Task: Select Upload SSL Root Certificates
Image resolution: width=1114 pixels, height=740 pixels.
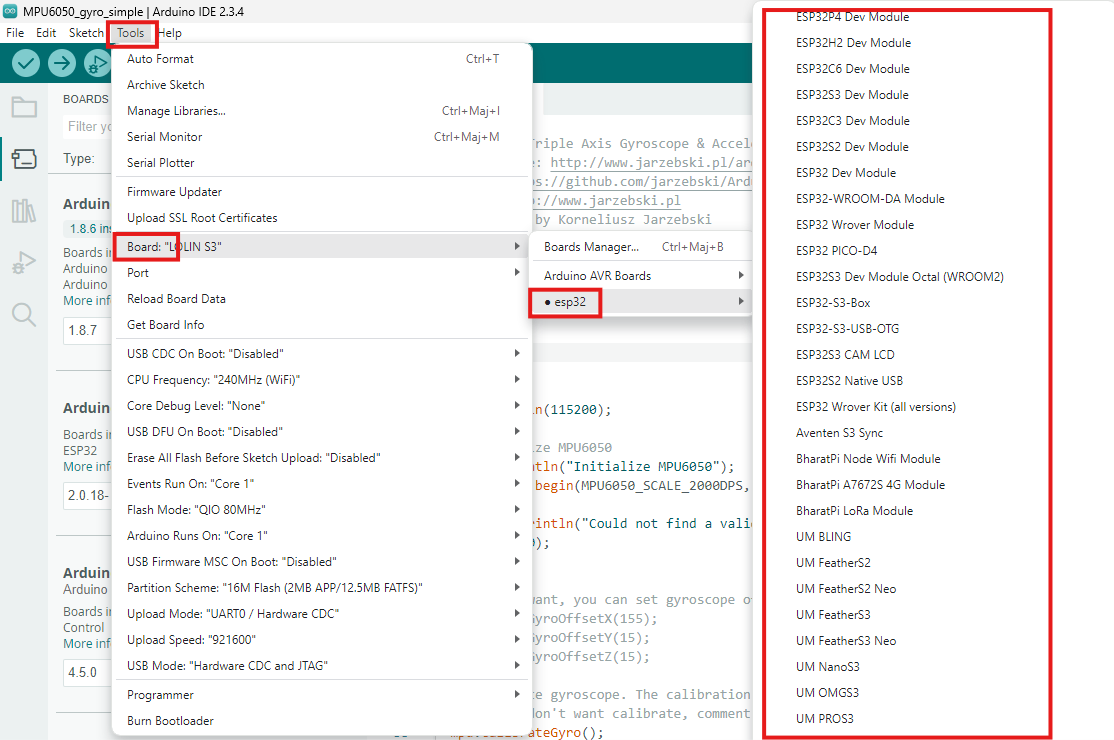Action: click(x=322, y=218)
